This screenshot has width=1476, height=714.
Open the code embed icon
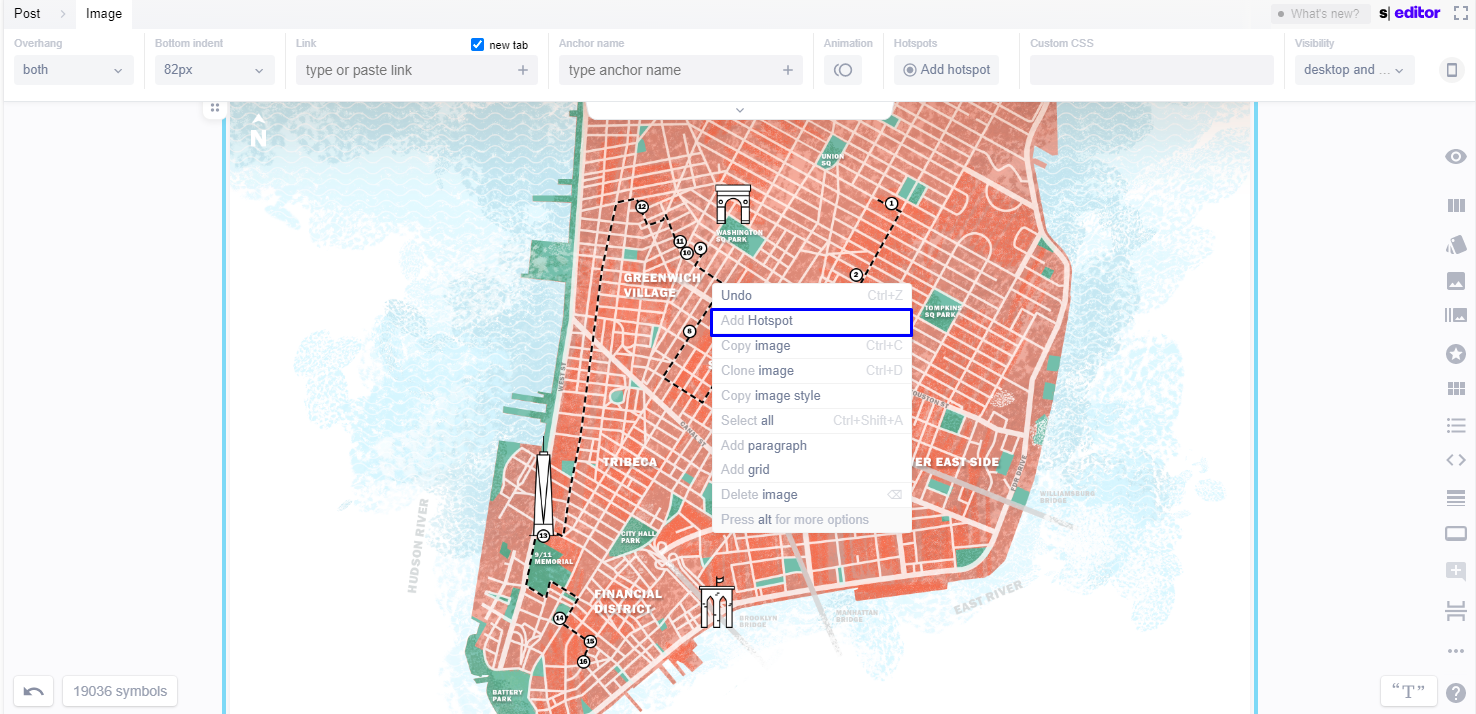pyautogui.click(x=1456, y=460)
